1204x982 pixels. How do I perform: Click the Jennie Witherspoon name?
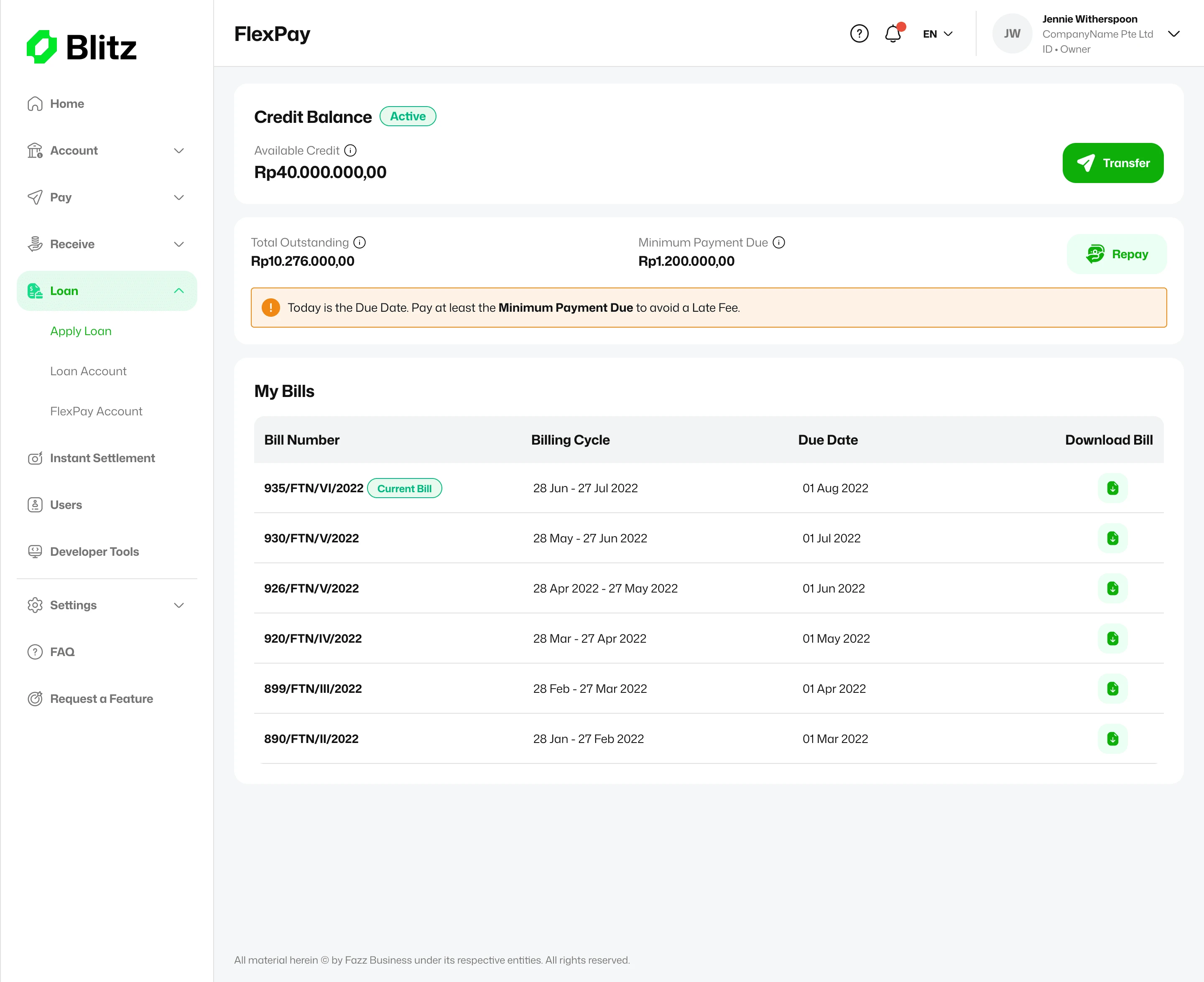(1089, 19)
